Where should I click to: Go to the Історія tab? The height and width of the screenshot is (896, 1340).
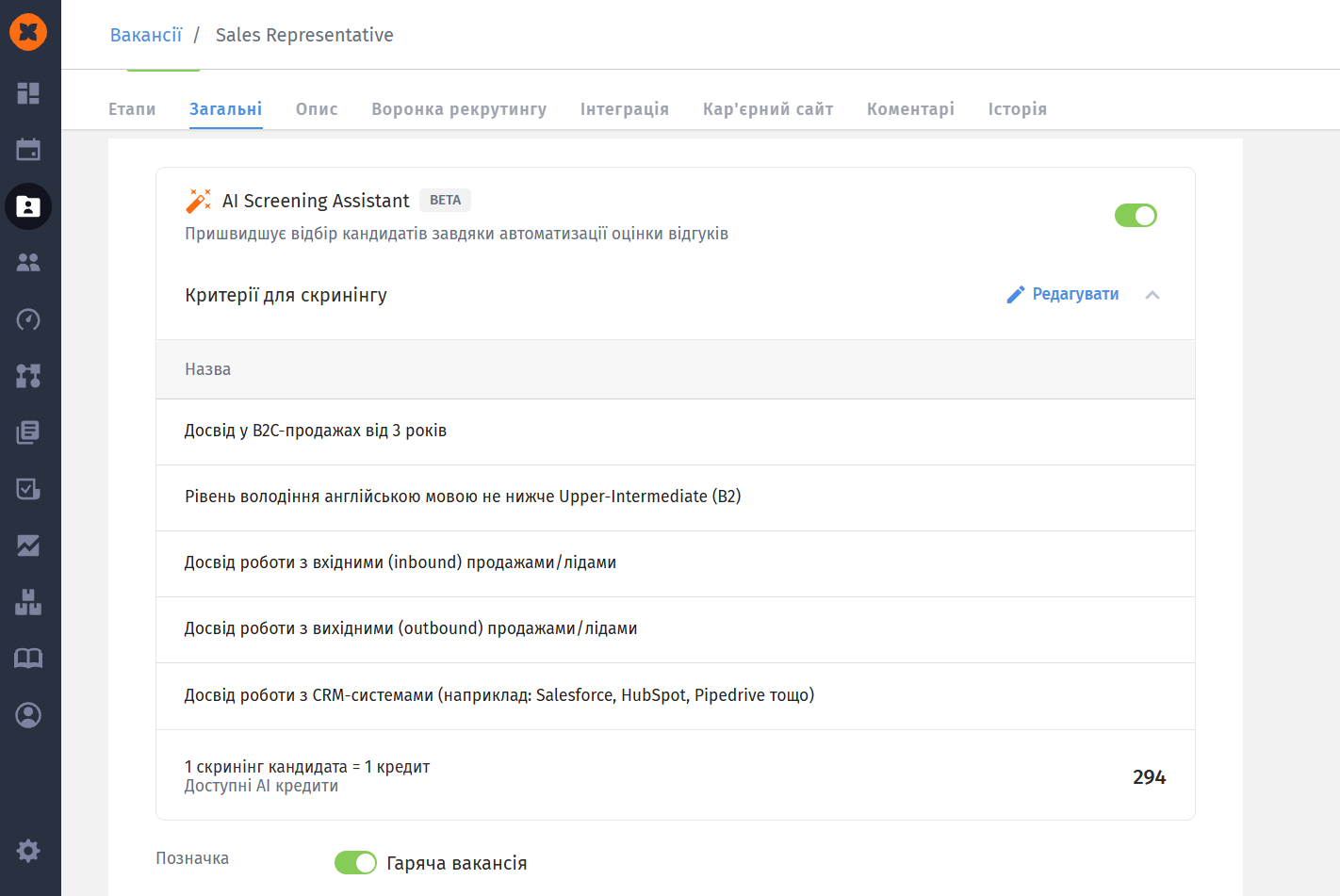point(1017,109)
